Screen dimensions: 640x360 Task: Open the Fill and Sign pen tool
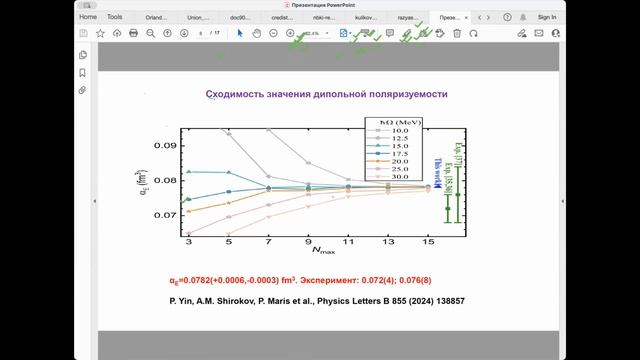pyautogui.click(x=522, y=33)
